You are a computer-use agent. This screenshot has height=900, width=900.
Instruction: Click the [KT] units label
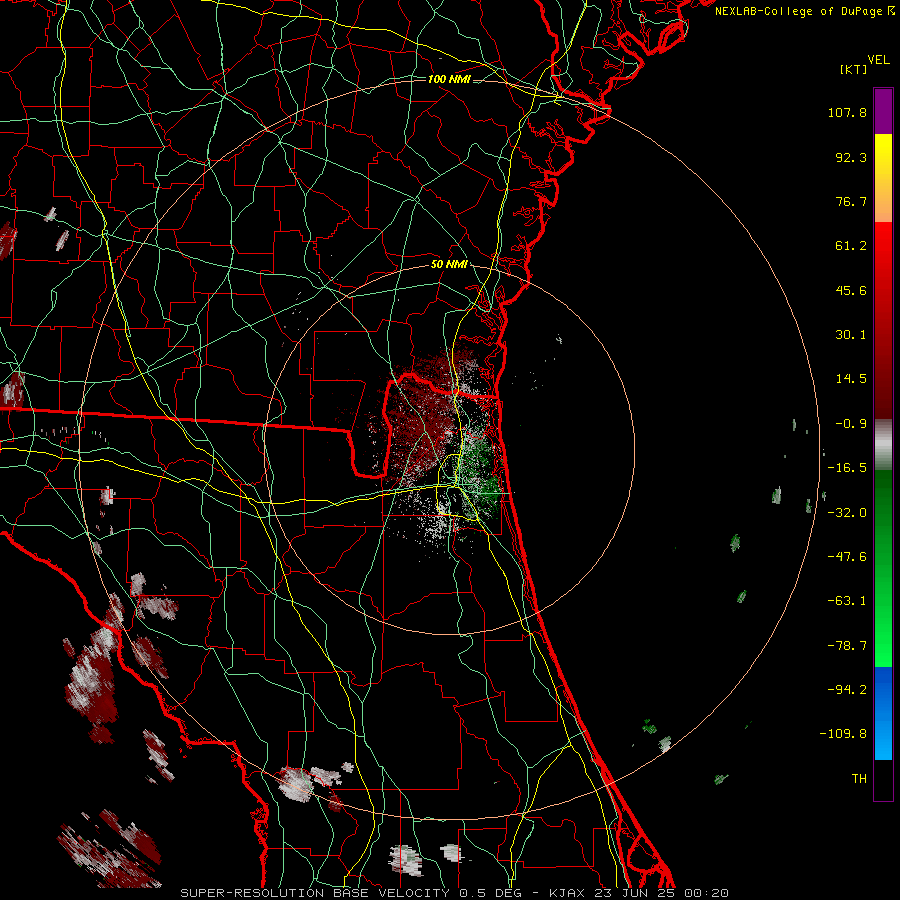(853, 69)
